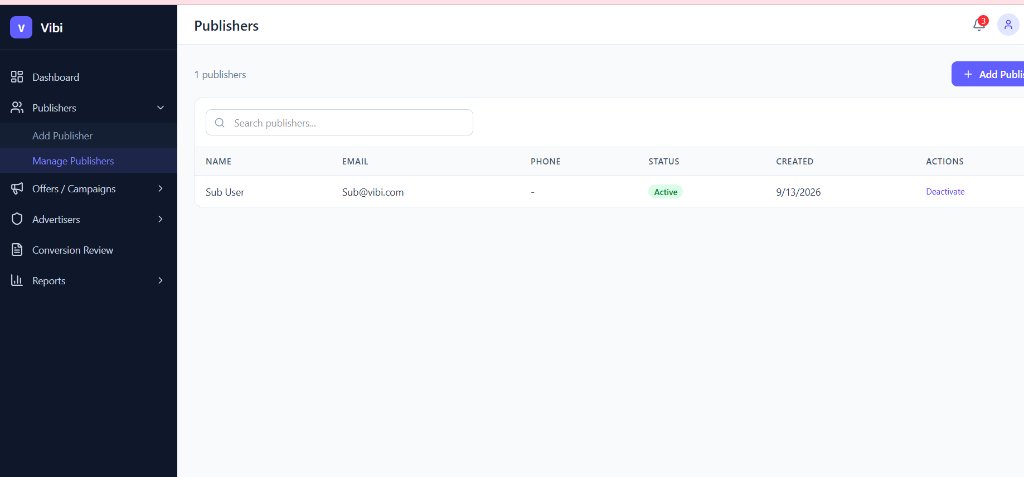Click the Offers / Campaigns megaphone icon
Viewport: 1024px width, 477px height.
(17, 189)
